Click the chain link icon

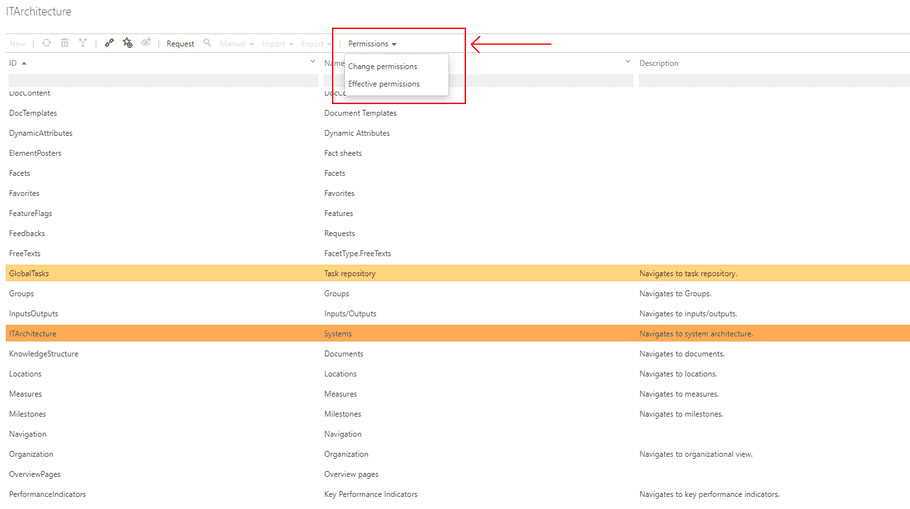(x=109, y=43)
